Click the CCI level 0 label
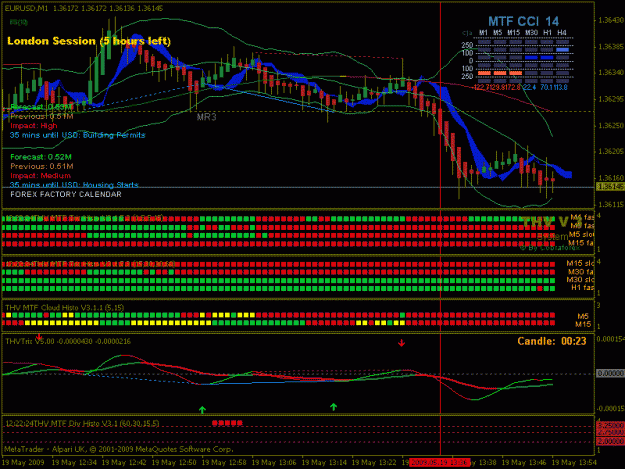The width and height of the screenshot is (625, 469). click(471, 61)
